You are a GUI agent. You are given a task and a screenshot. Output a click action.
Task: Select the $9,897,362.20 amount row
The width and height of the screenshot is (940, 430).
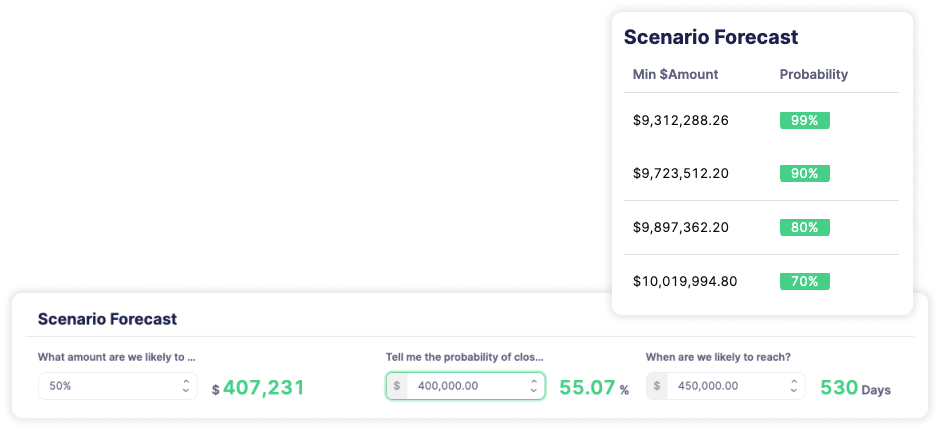[761, 228]
